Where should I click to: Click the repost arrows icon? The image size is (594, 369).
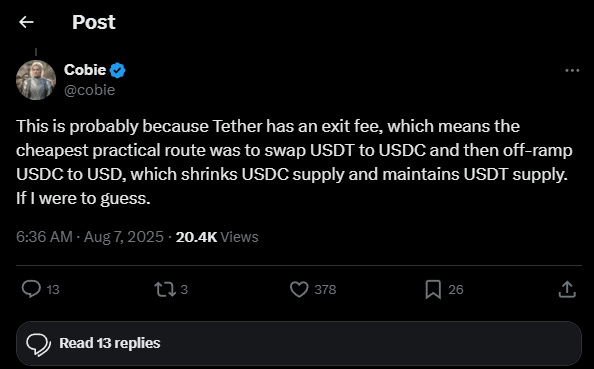coord(165,289)
